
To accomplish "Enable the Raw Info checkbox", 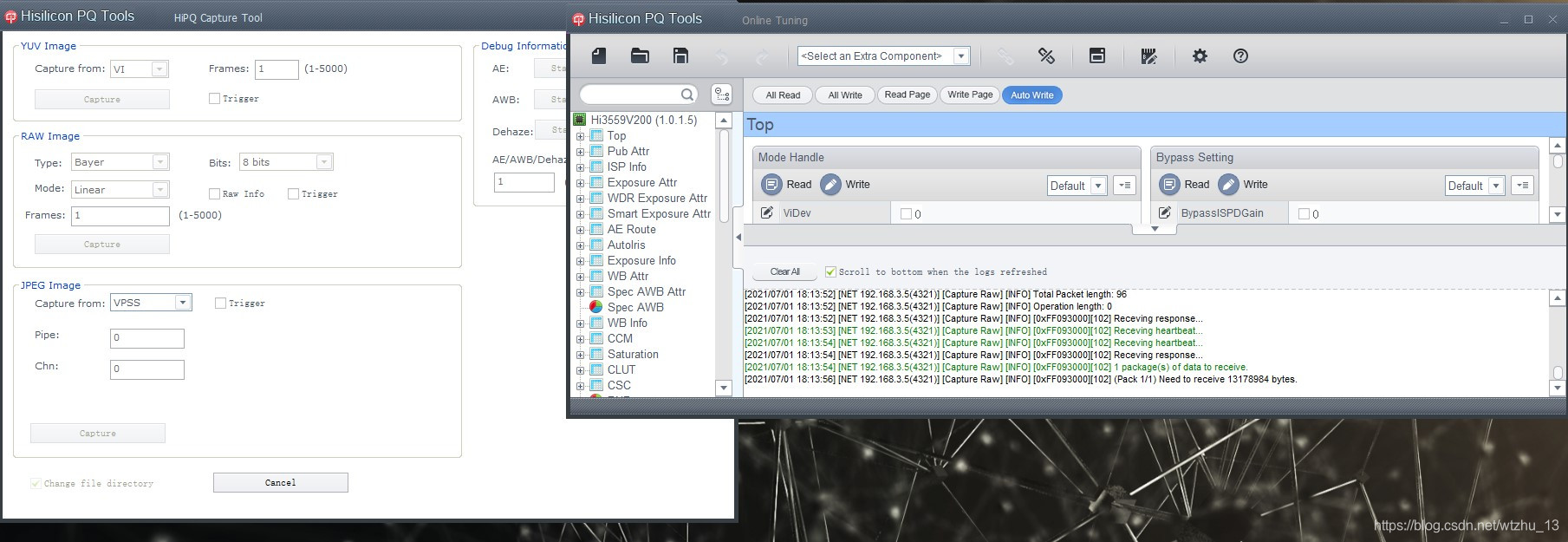I will [214, 194].
